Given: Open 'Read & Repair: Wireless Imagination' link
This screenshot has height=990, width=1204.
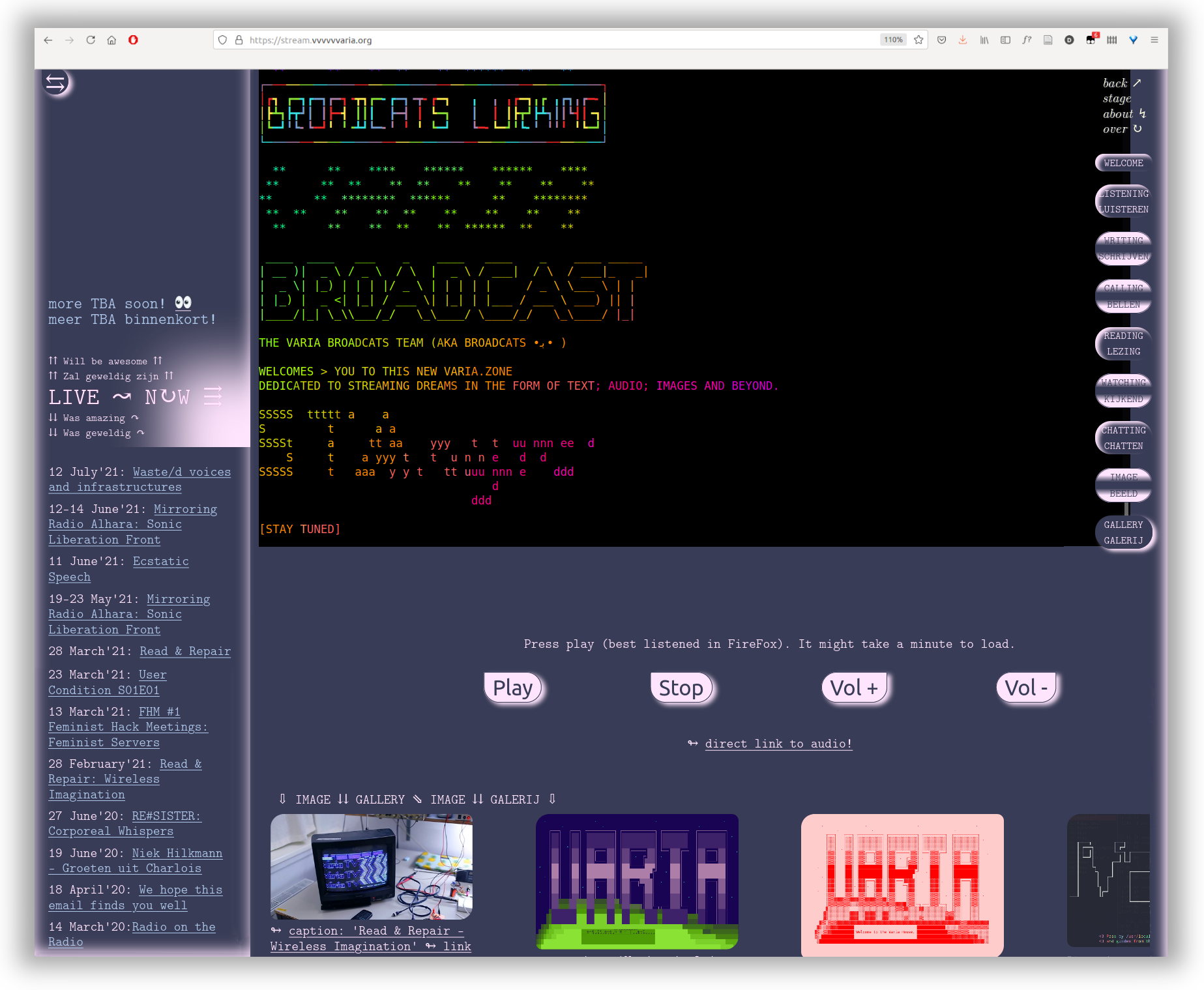Looking at the screenshot, I should pyautogui.click(x=125, y=779).
